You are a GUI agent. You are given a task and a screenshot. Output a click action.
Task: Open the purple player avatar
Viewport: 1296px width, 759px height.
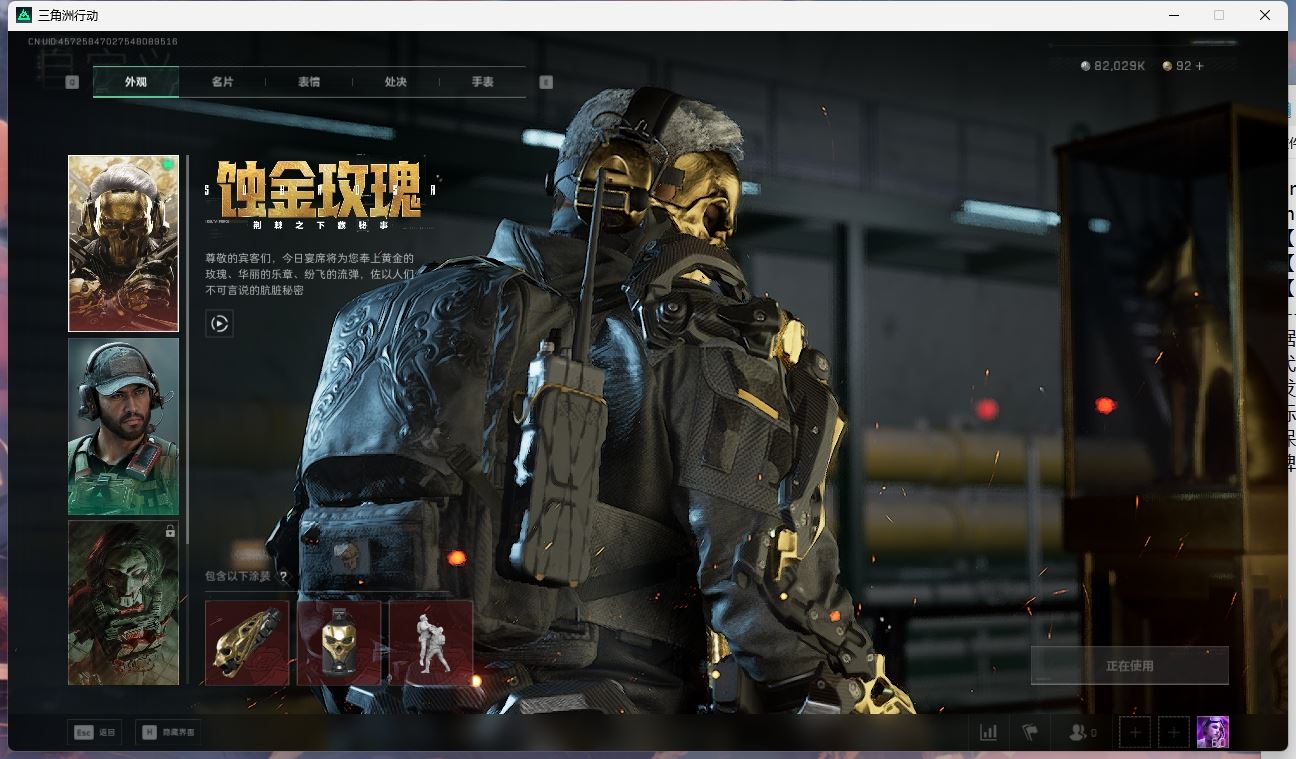coord(1212,732)
